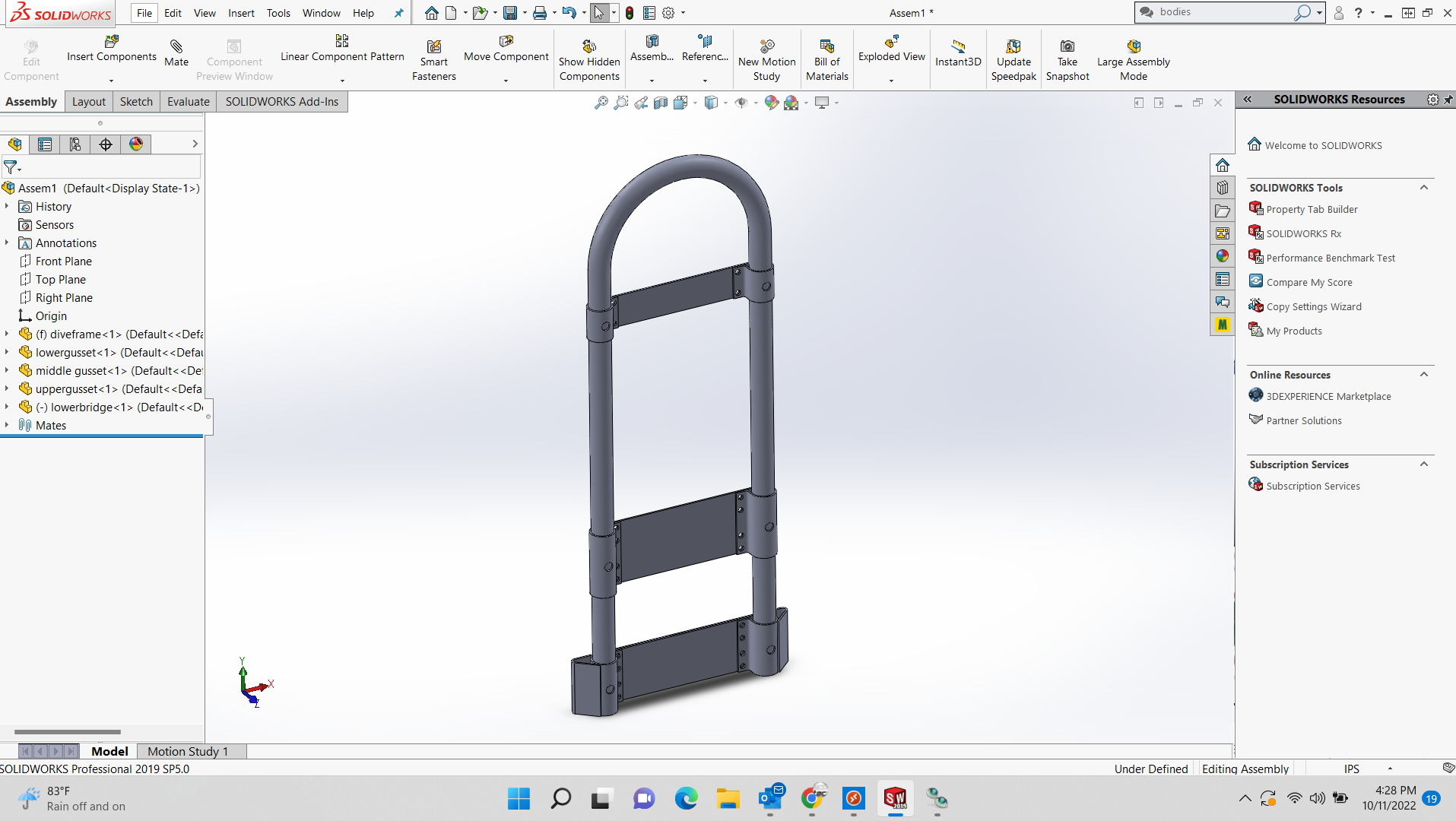Image resolution: width=1456 pixels, height=821 pixels.
Task: Expand the History tree node
Action: pyautogui.click(x=7, y=206)
